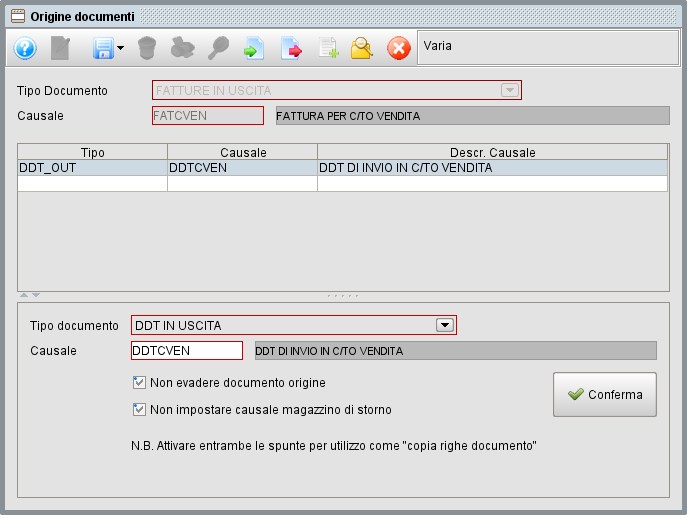Open the DDT IN USCITA dropdown
The height and width of the screenshot is (515, 687).
tap(294, 325)
